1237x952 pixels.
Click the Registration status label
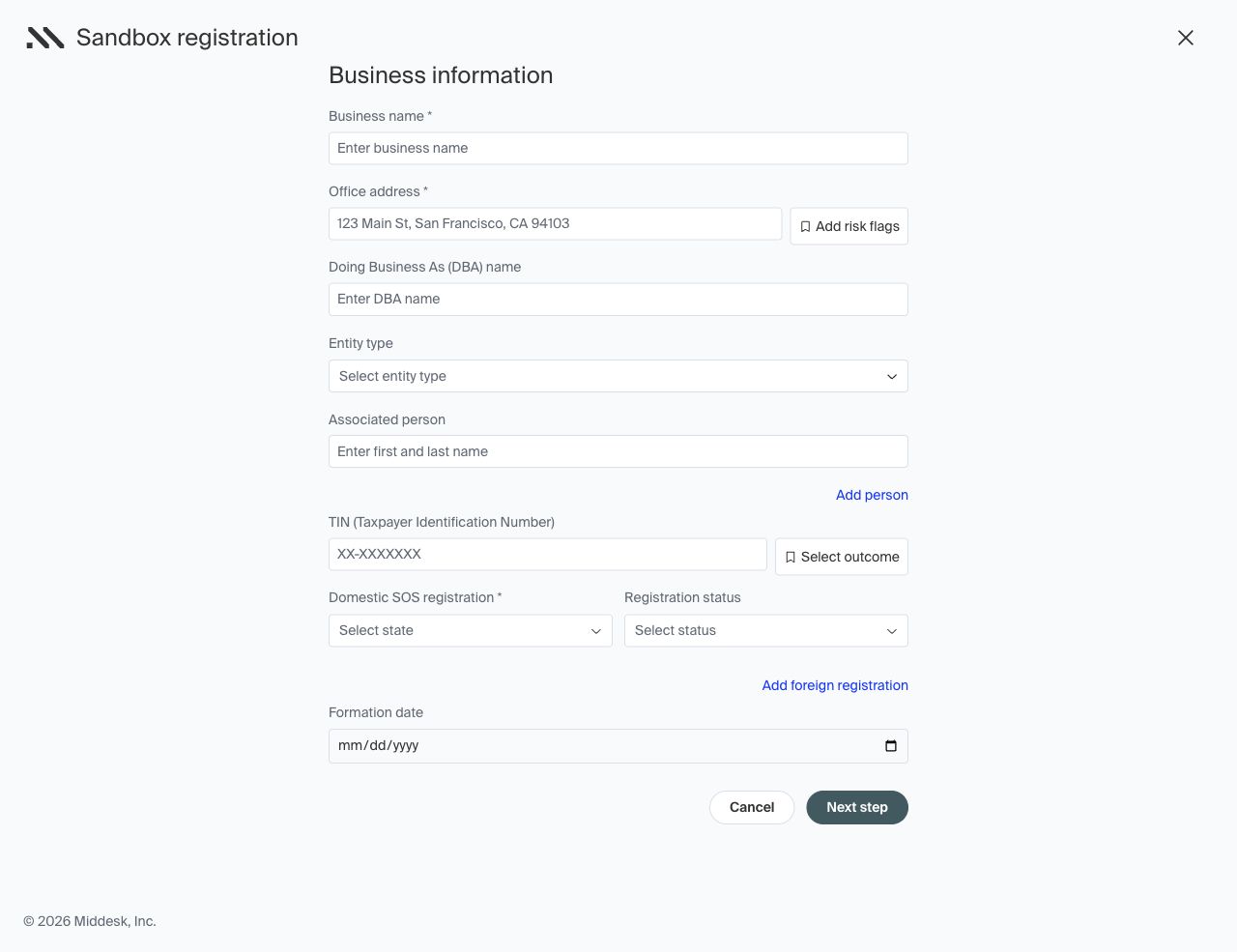[x=682, y=597]
